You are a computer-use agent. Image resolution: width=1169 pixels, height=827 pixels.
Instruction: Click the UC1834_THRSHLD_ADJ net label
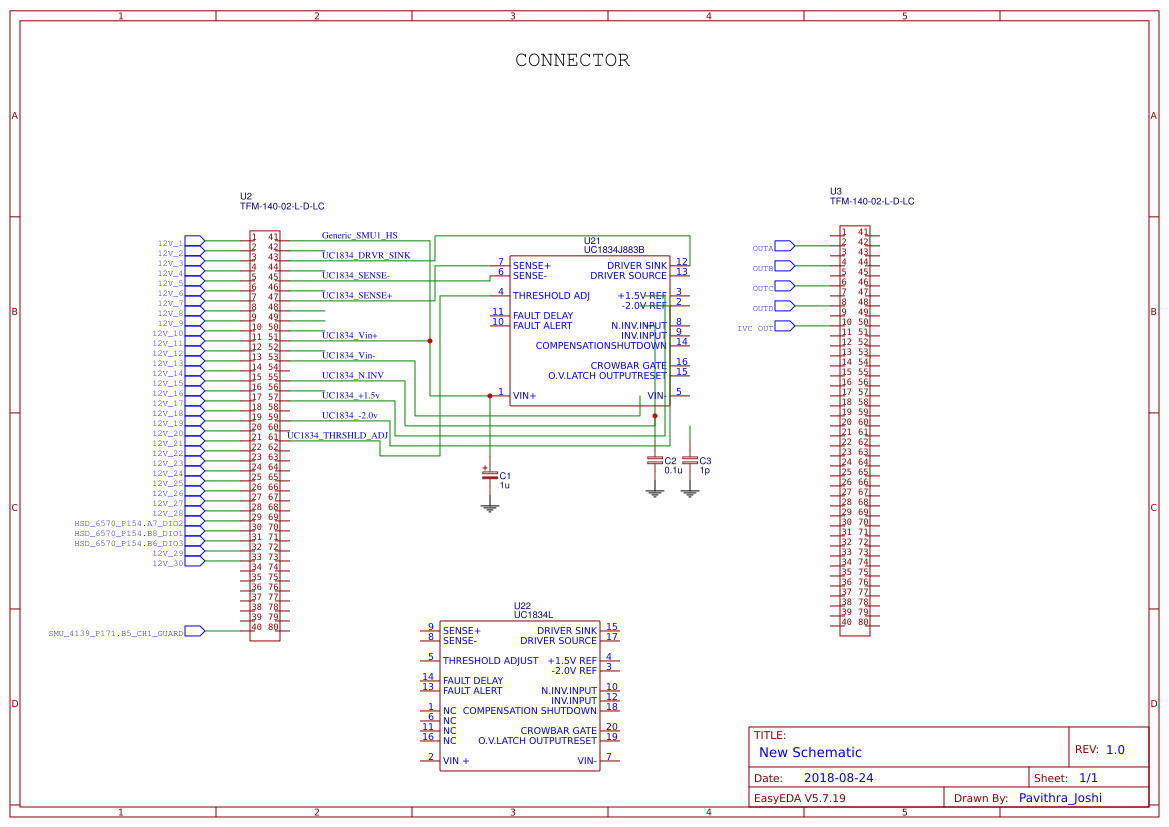(338, 435)
